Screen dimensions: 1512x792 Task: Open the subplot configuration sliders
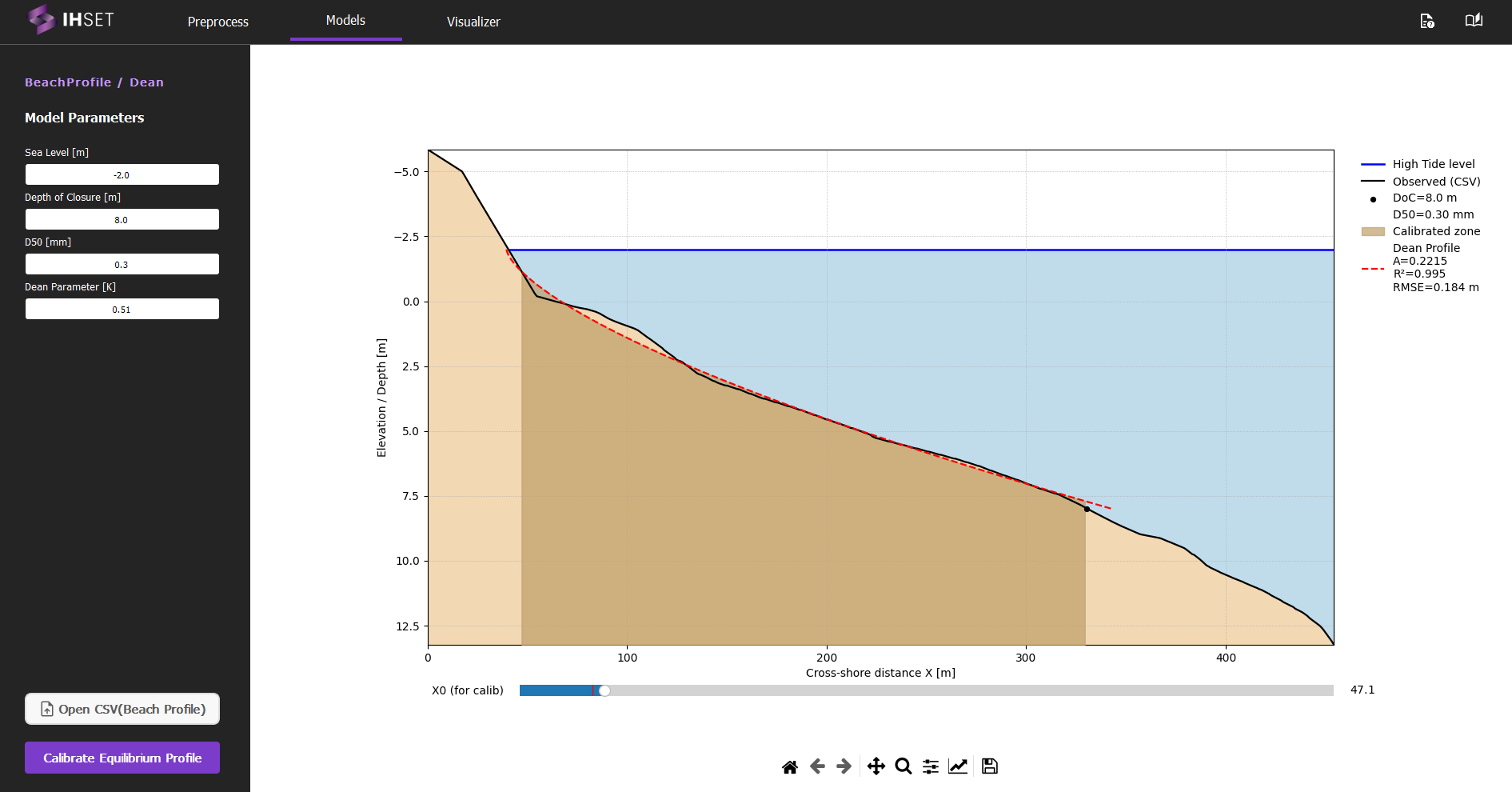click(x=930, y=766)
